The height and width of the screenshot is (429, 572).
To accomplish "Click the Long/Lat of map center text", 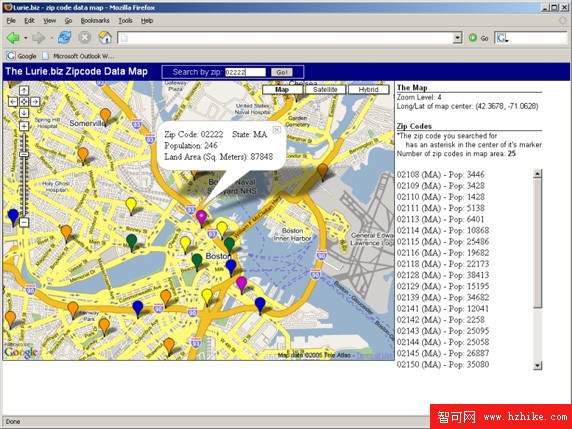I will click(x=467, y=107).
